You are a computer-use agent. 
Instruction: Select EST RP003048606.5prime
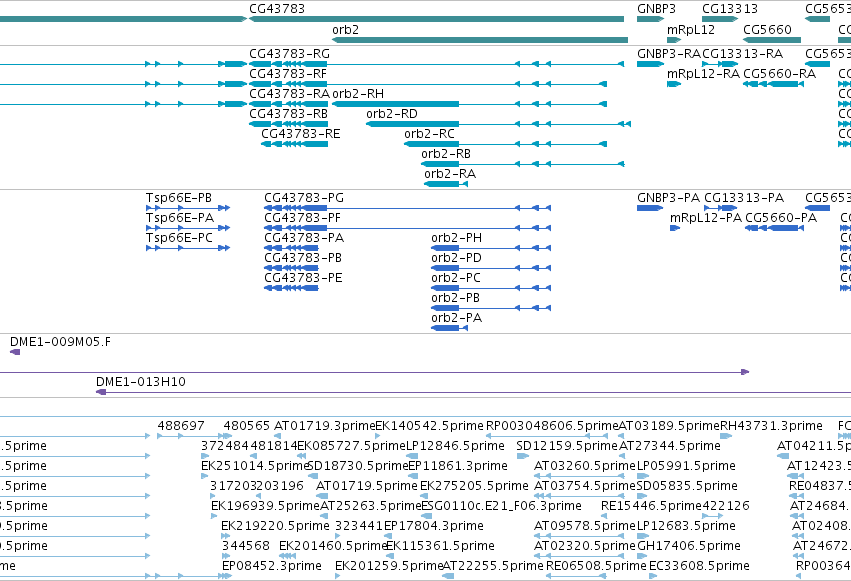(552, 426)
